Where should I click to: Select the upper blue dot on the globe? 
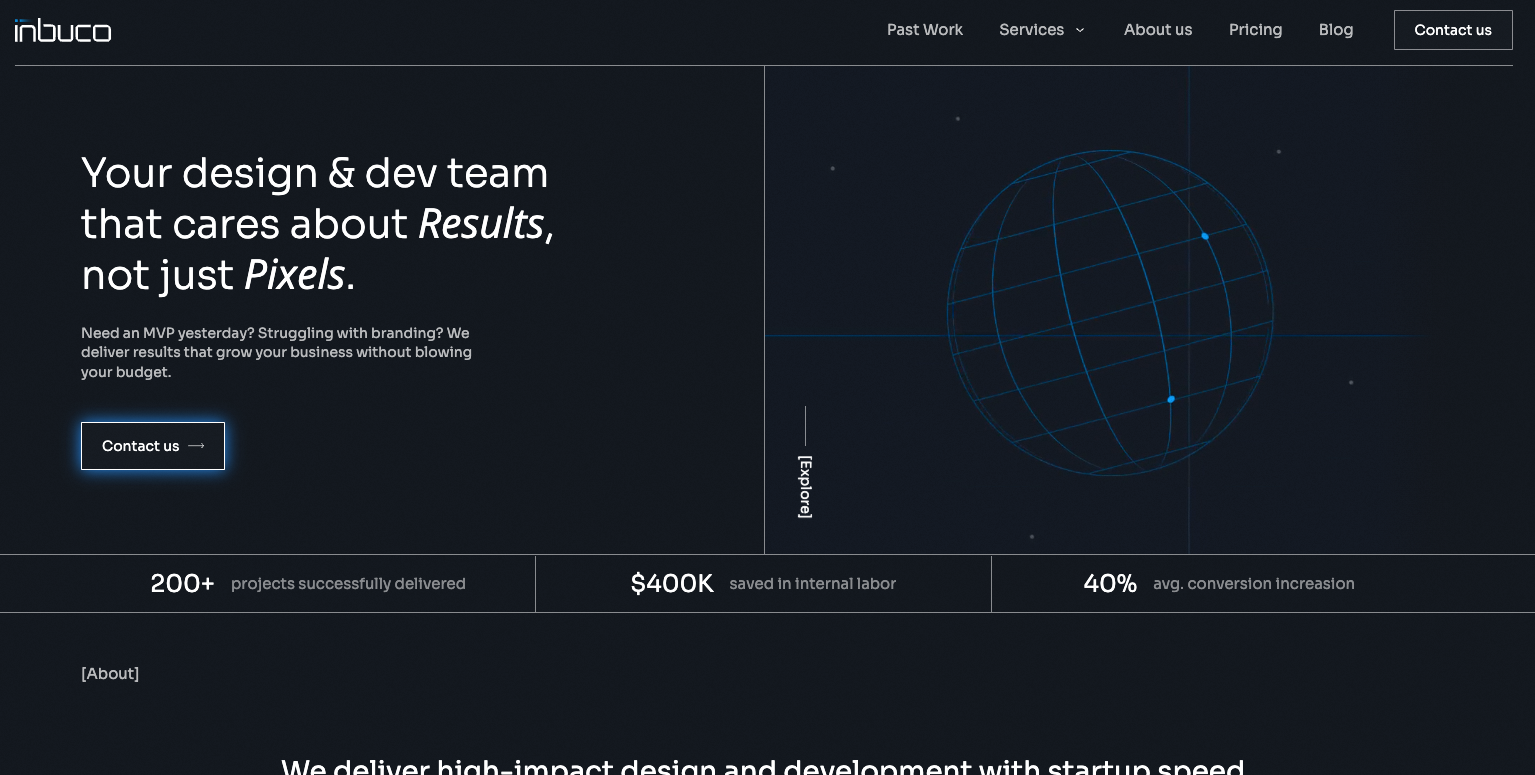click(x=1205, y=236)
